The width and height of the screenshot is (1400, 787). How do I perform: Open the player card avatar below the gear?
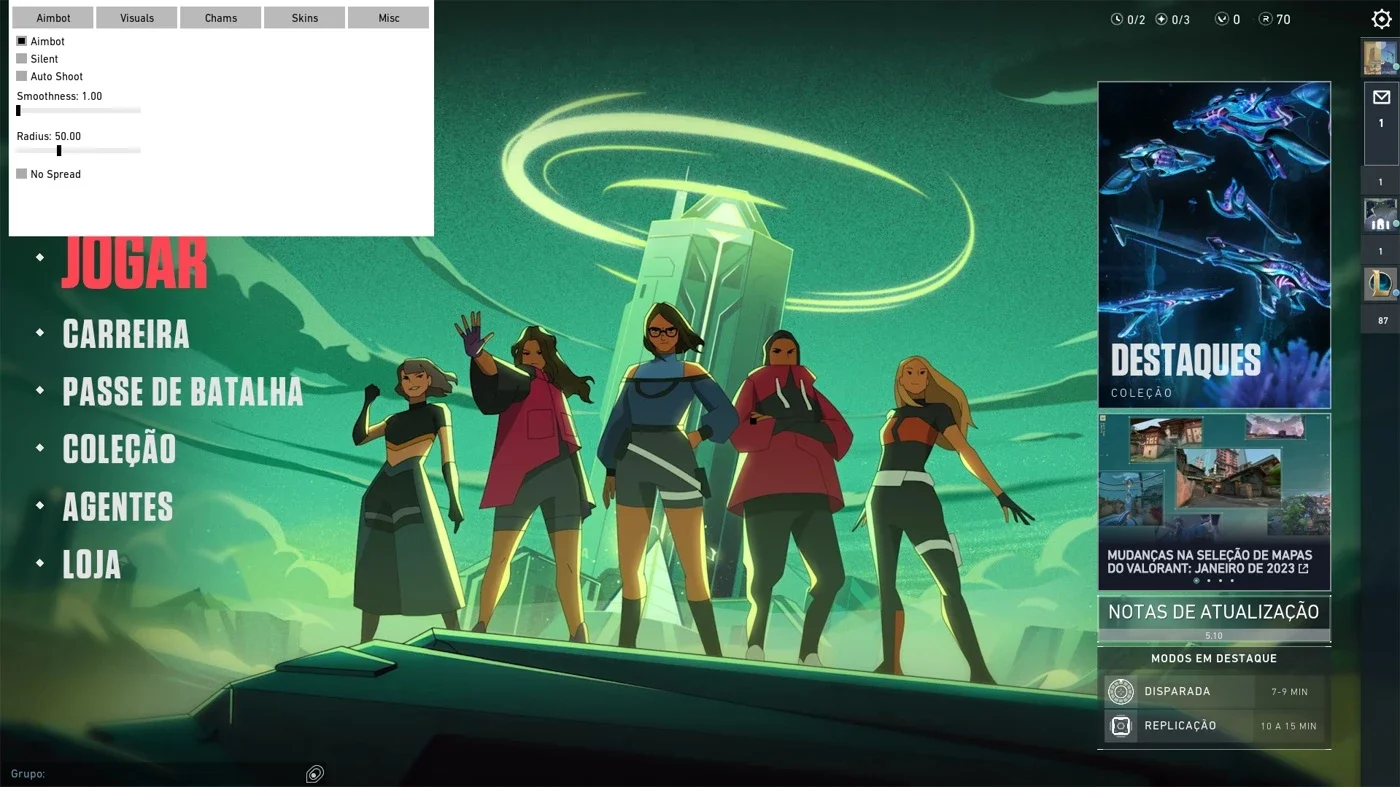(x=1381, y=58)
